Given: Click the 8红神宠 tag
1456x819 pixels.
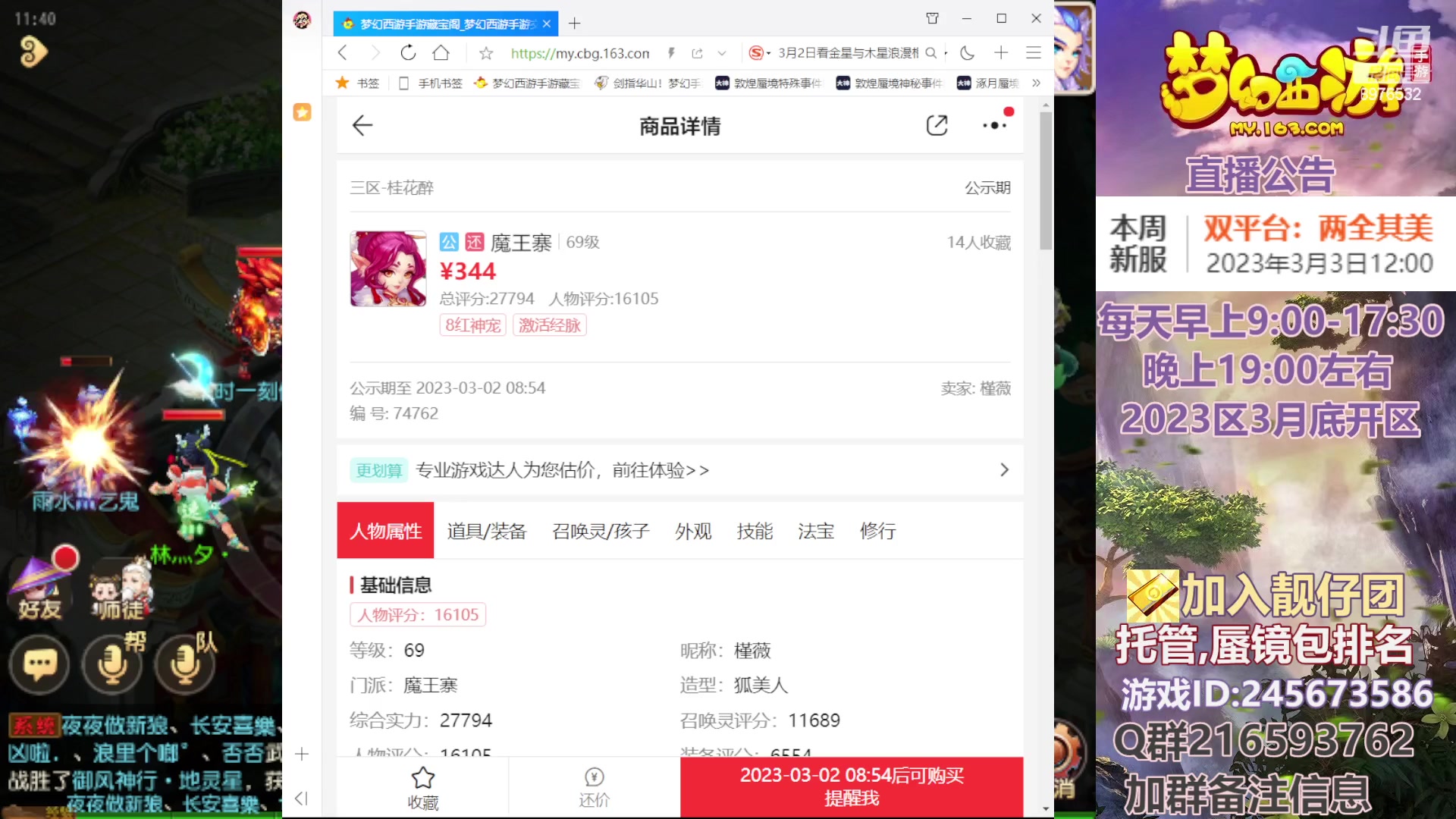Looking at the screenshot, I should tap(472, 325).
